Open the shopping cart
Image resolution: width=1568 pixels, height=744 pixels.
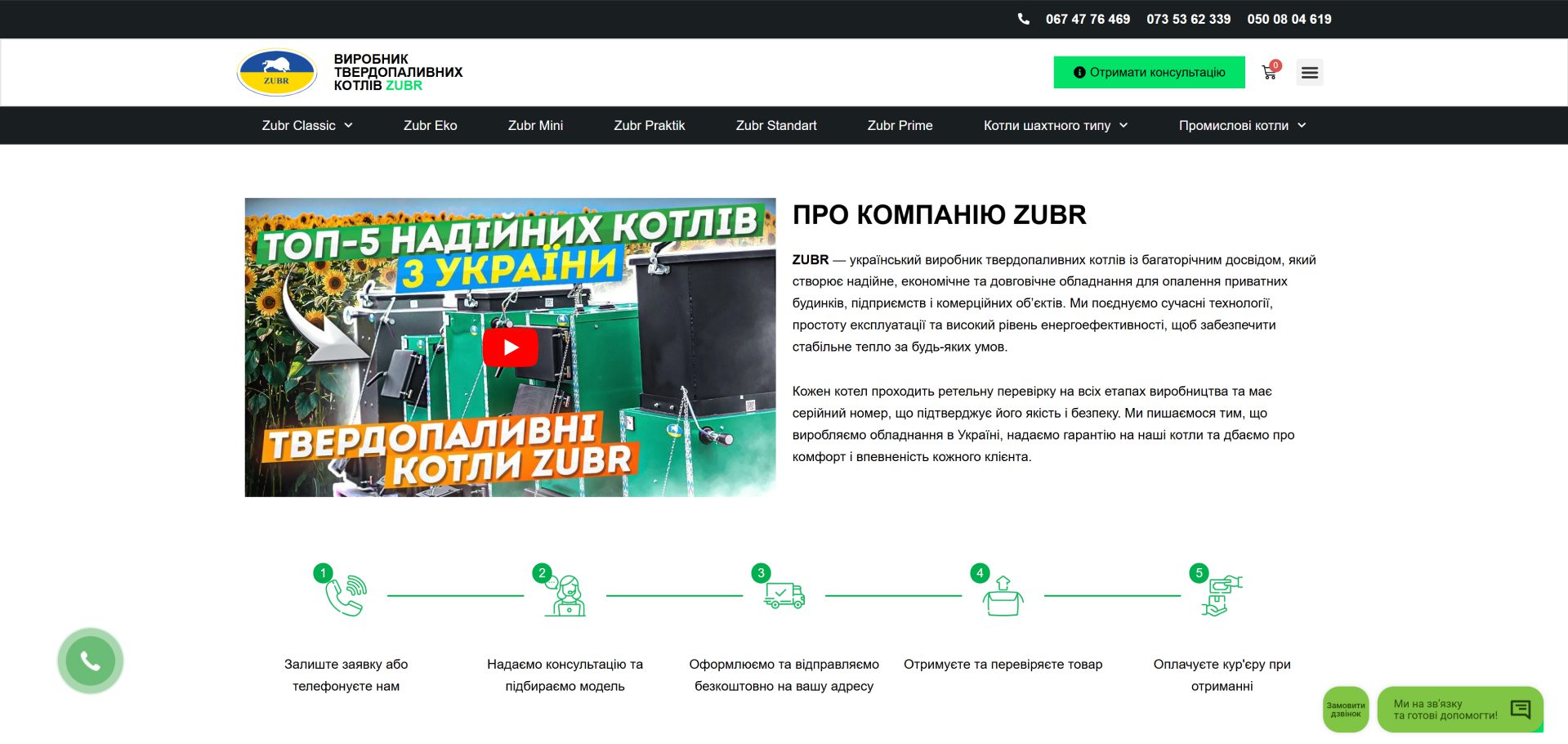click(1267, 72)
